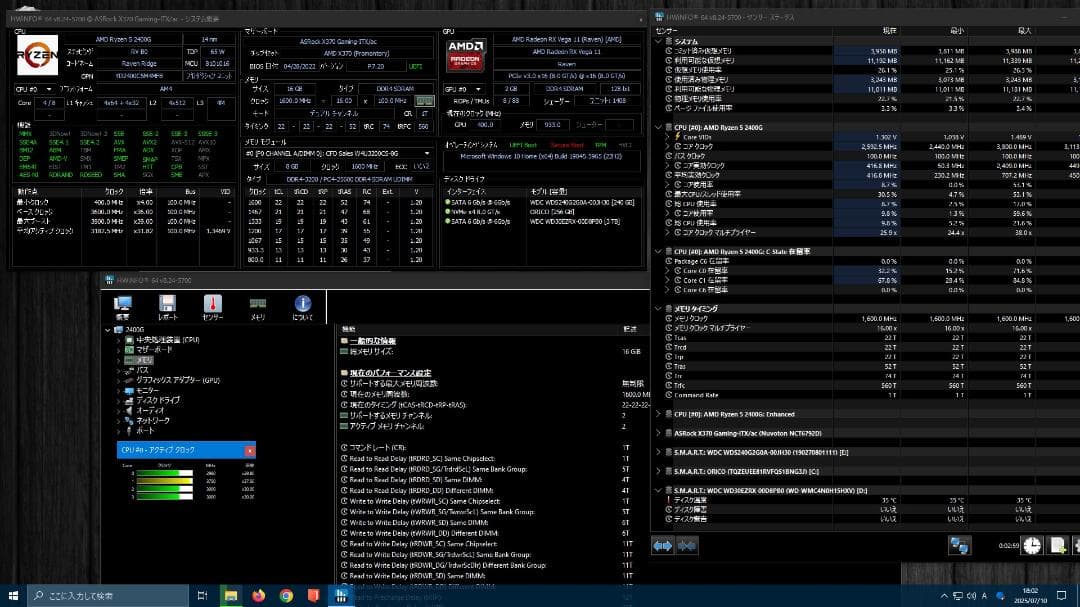Viewport: 1080px width, 607px height.
Task: Open the Summary (概要) toolbar icon
Action: (124, 307)
